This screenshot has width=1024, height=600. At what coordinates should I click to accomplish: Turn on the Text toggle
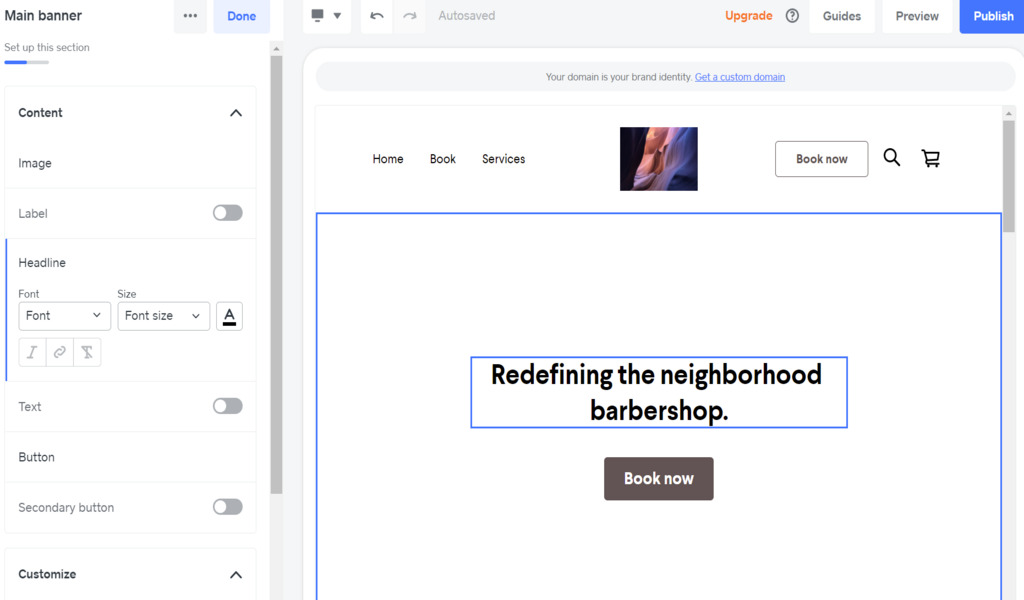227,406
